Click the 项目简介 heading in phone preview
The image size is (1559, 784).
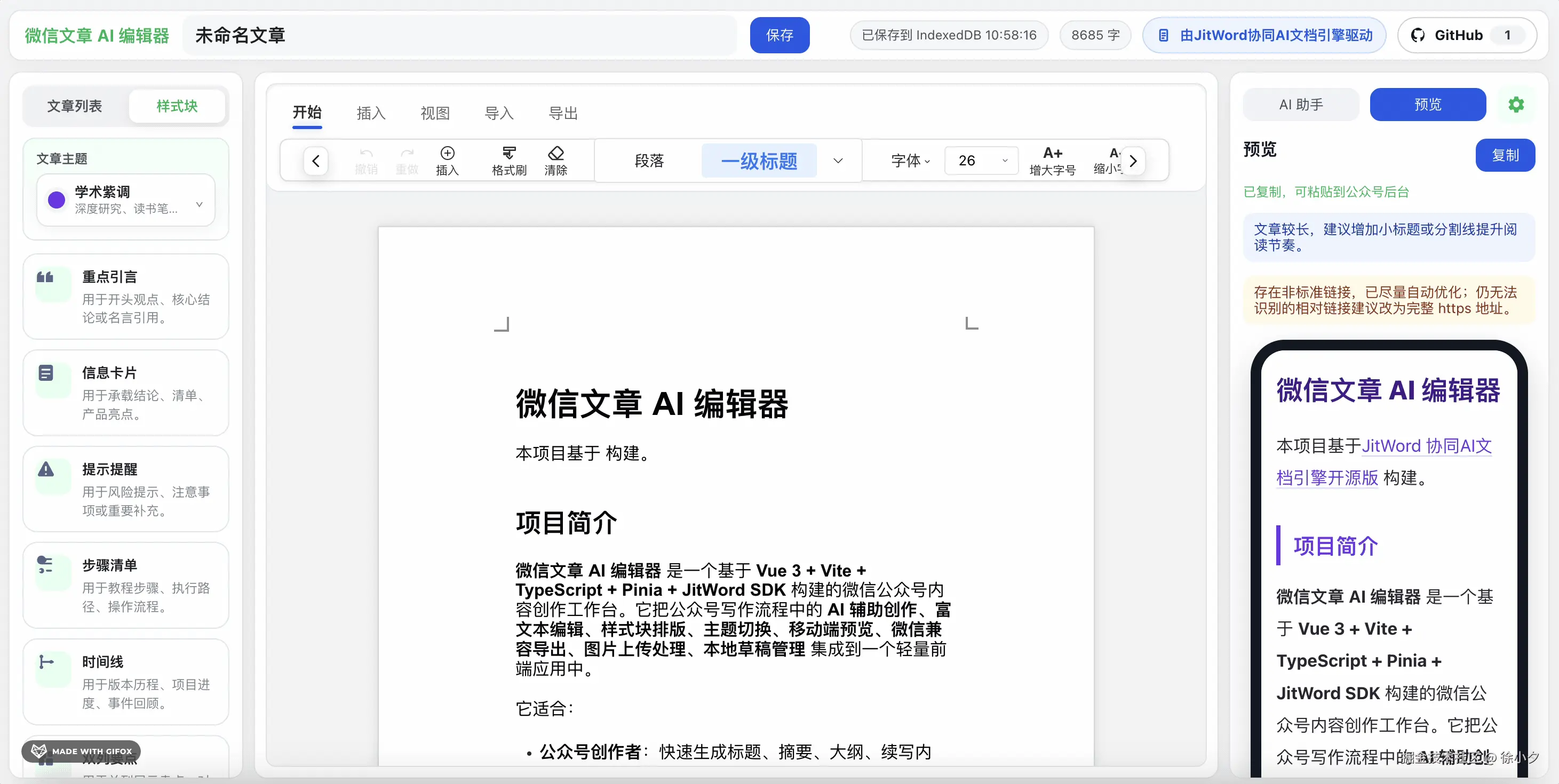(x=1335, y=546)
